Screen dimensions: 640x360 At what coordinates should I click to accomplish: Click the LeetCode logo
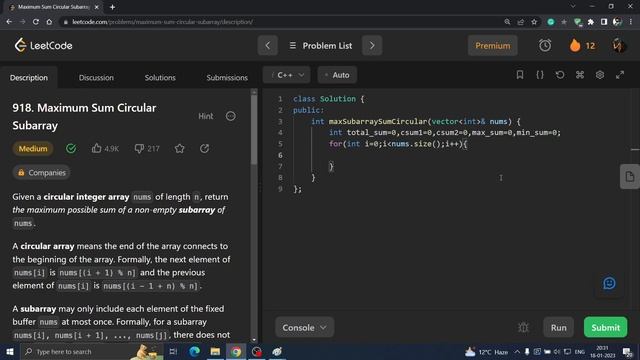coord(43,45)
